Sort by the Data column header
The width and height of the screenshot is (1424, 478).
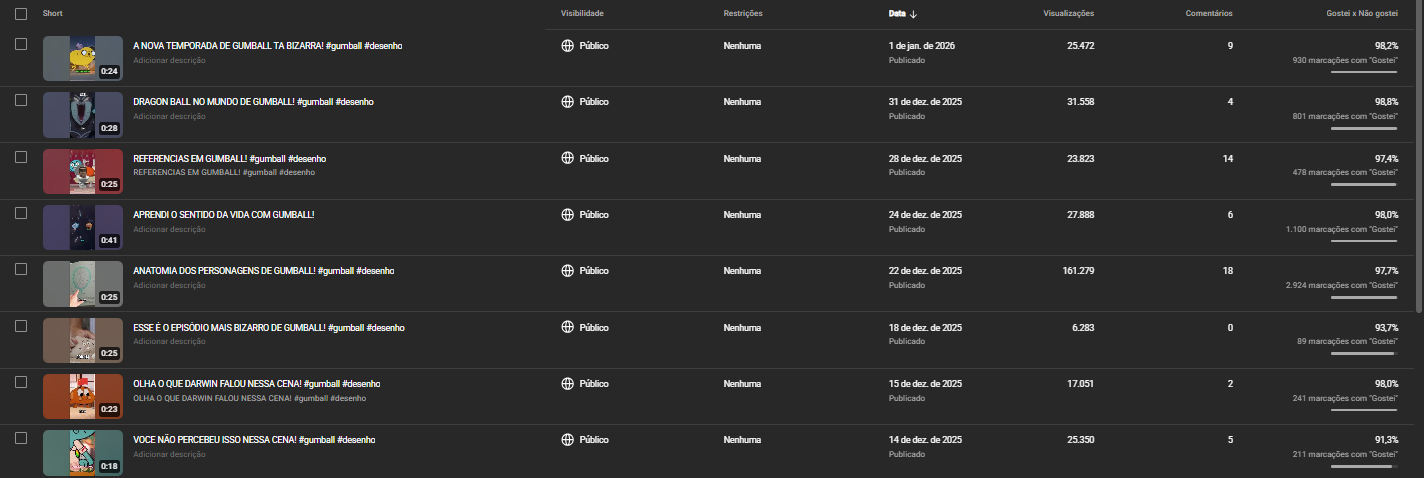(x=897, y=14)
